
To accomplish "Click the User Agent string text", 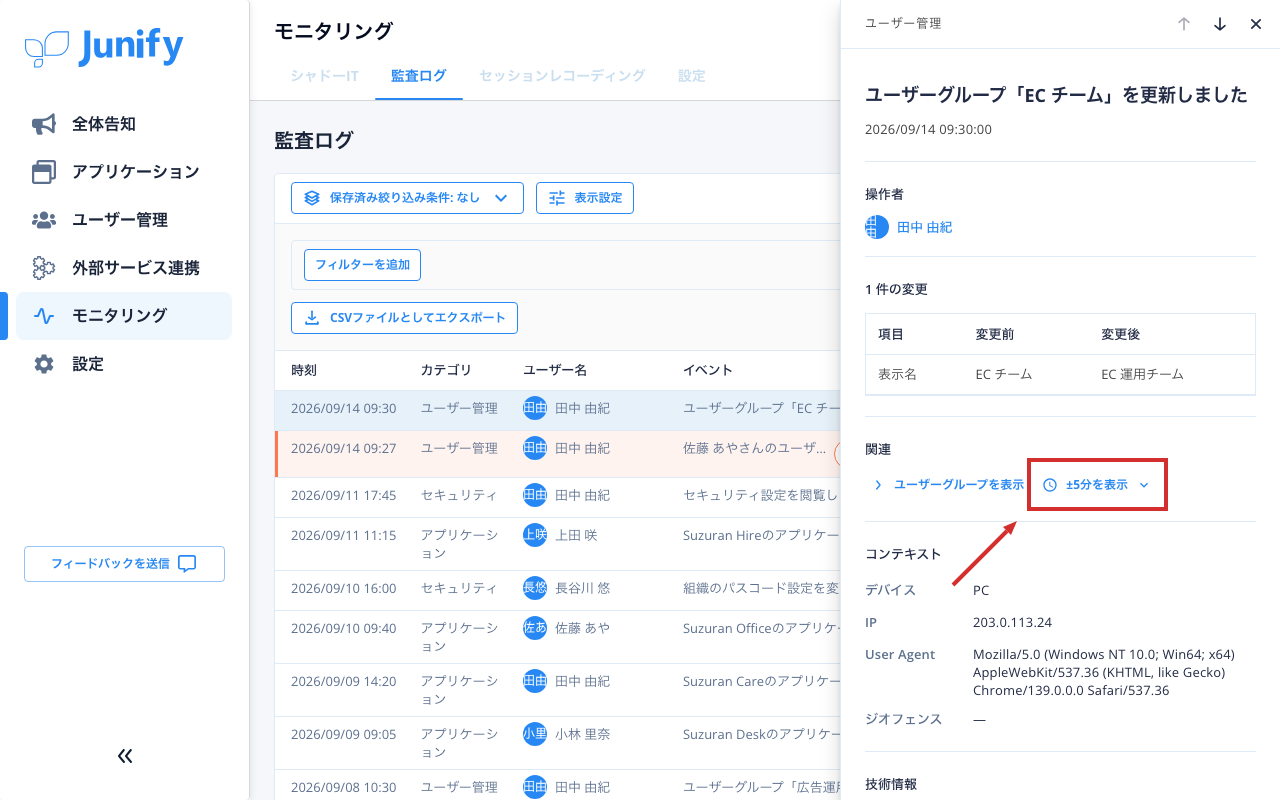I will [x=1104, y=672].
